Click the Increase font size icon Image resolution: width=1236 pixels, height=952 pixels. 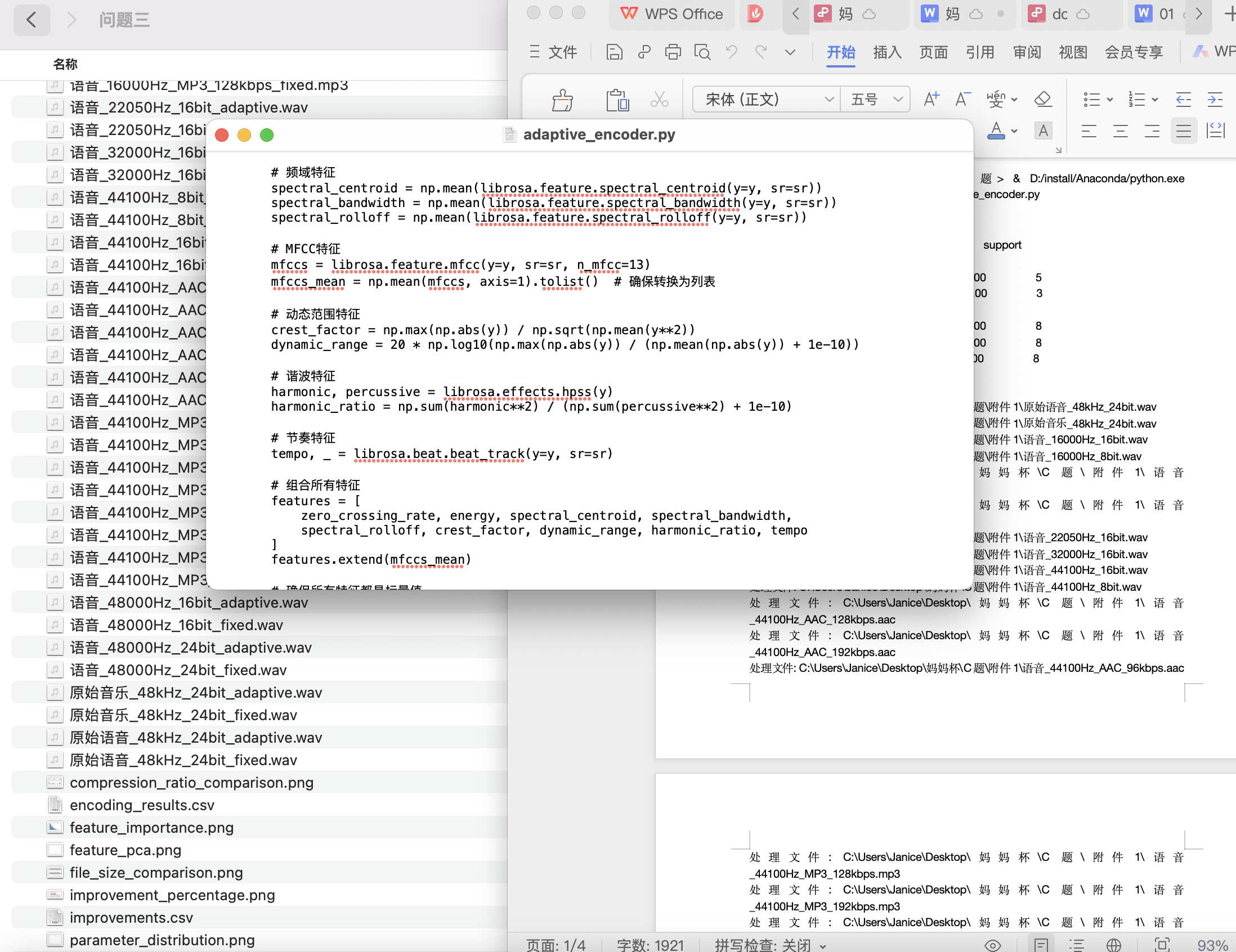pos(931,100)
